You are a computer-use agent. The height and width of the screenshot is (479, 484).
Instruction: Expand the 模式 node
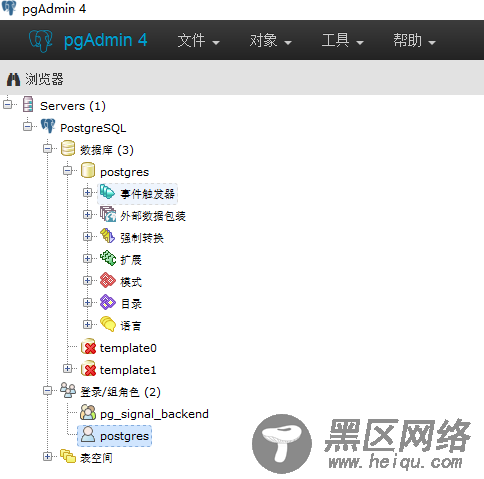click(87, 280)
